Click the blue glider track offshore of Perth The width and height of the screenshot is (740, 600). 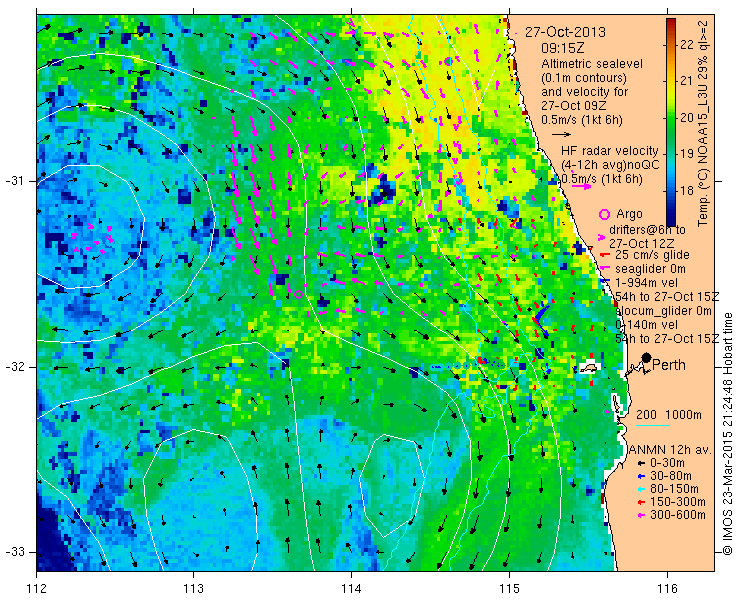(x=541, y=317)
